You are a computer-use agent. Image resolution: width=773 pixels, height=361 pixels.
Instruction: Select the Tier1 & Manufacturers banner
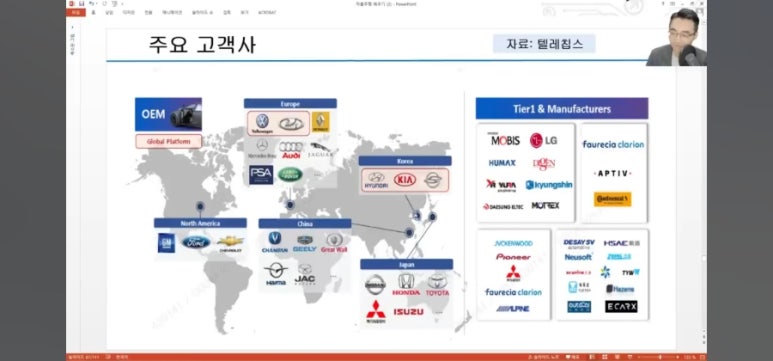(562, 108)
